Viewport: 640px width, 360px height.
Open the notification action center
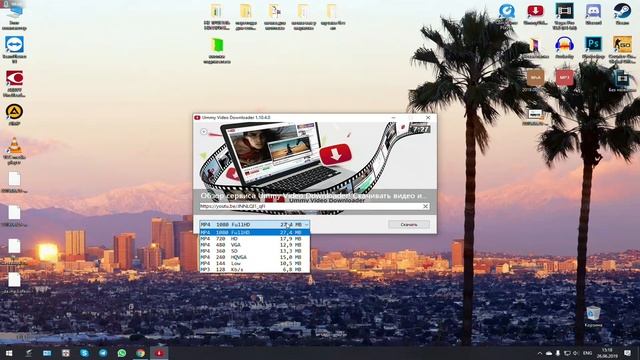[x=627, y=353]
